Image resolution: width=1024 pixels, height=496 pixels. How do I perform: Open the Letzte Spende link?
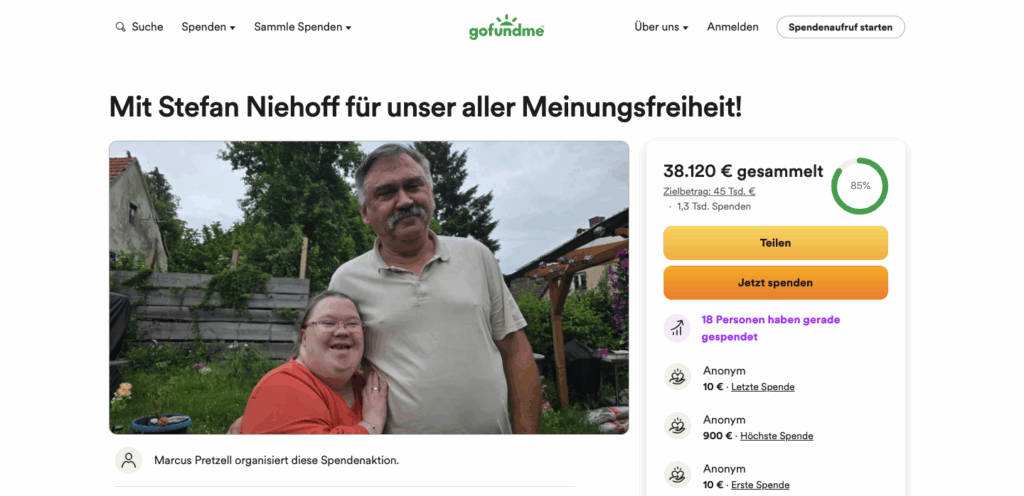click(763, 387)
